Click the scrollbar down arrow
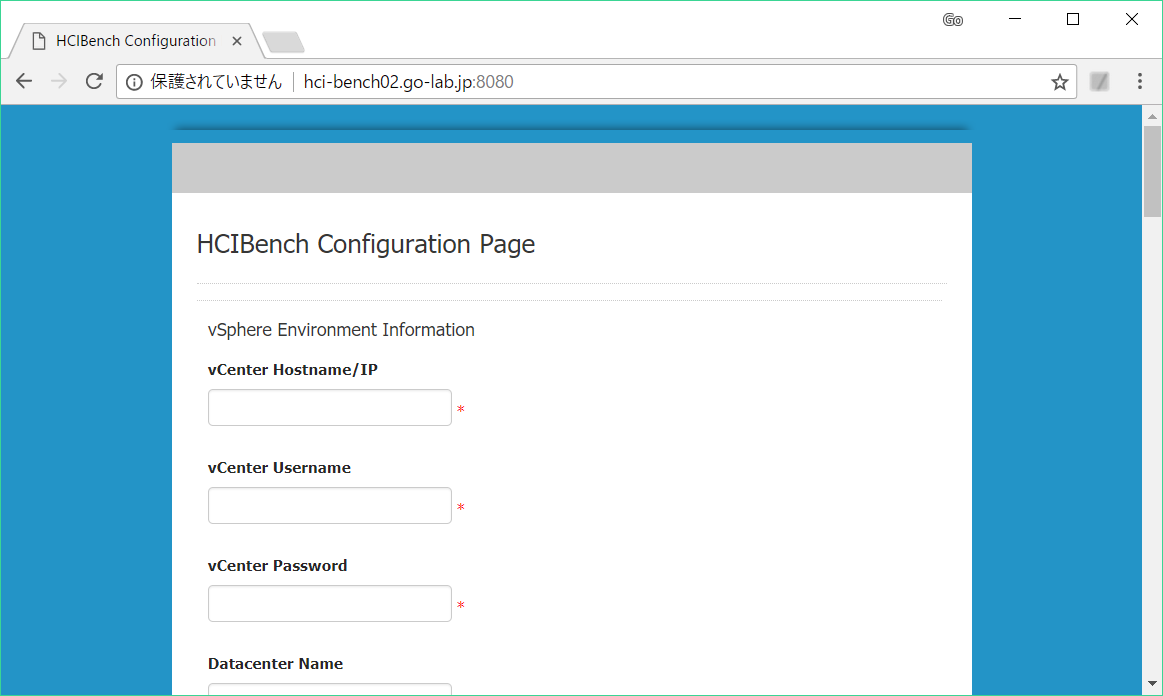Image resolution: width=1163 pixels, height=696 pixels. coord(1152,683)
